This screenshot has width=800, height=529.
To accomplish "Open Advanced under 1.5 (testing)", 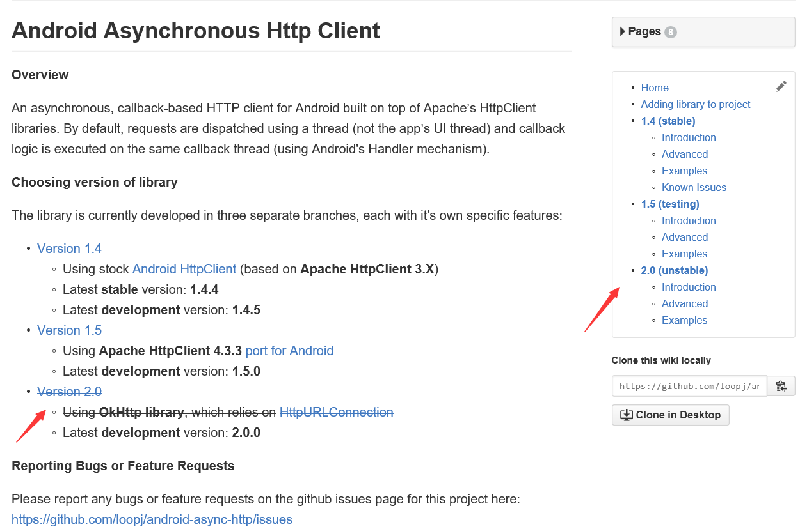I will [685, 237].
